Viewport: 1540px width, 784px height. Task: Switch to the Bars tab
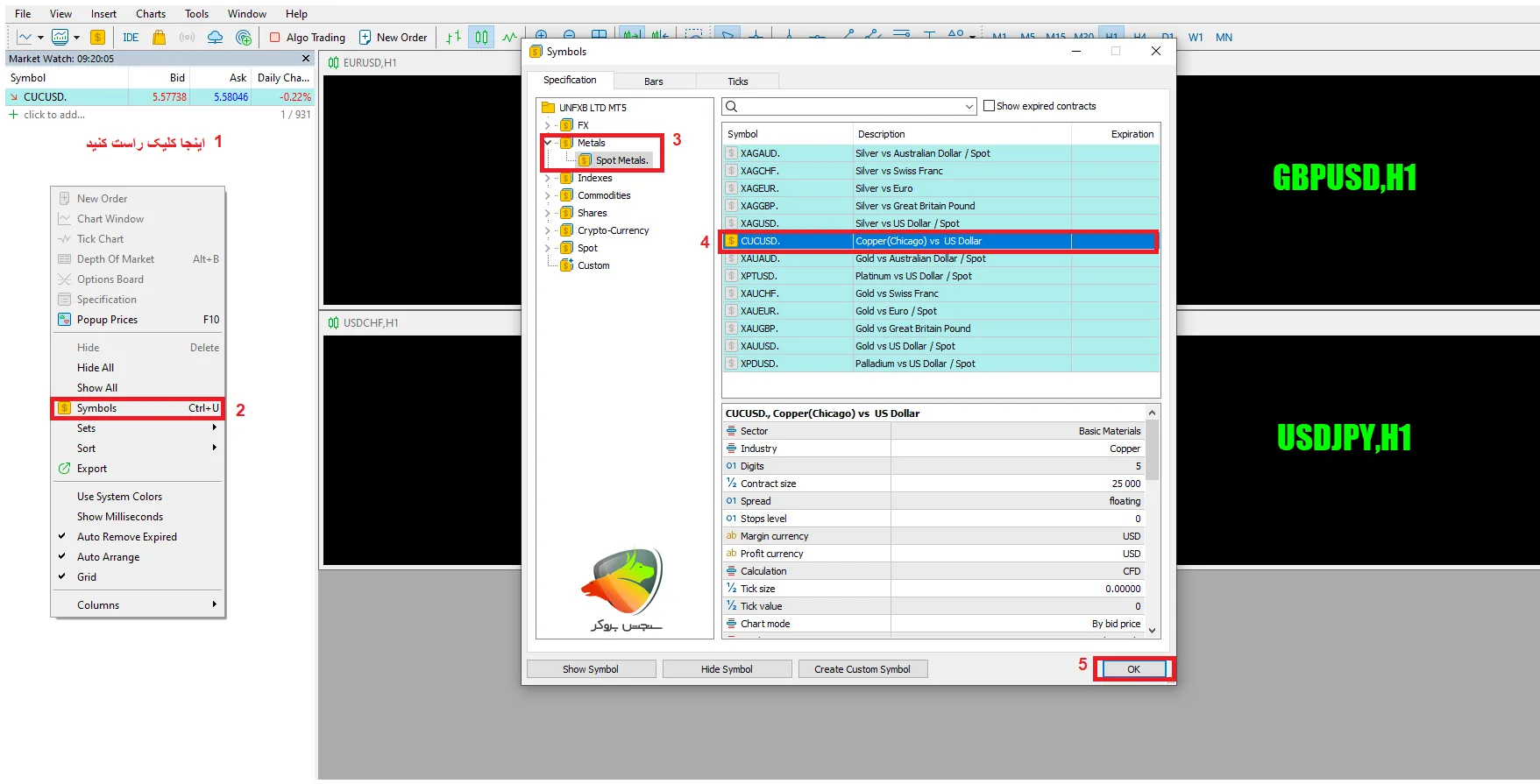pyautogui.click(x=654, y=81)
